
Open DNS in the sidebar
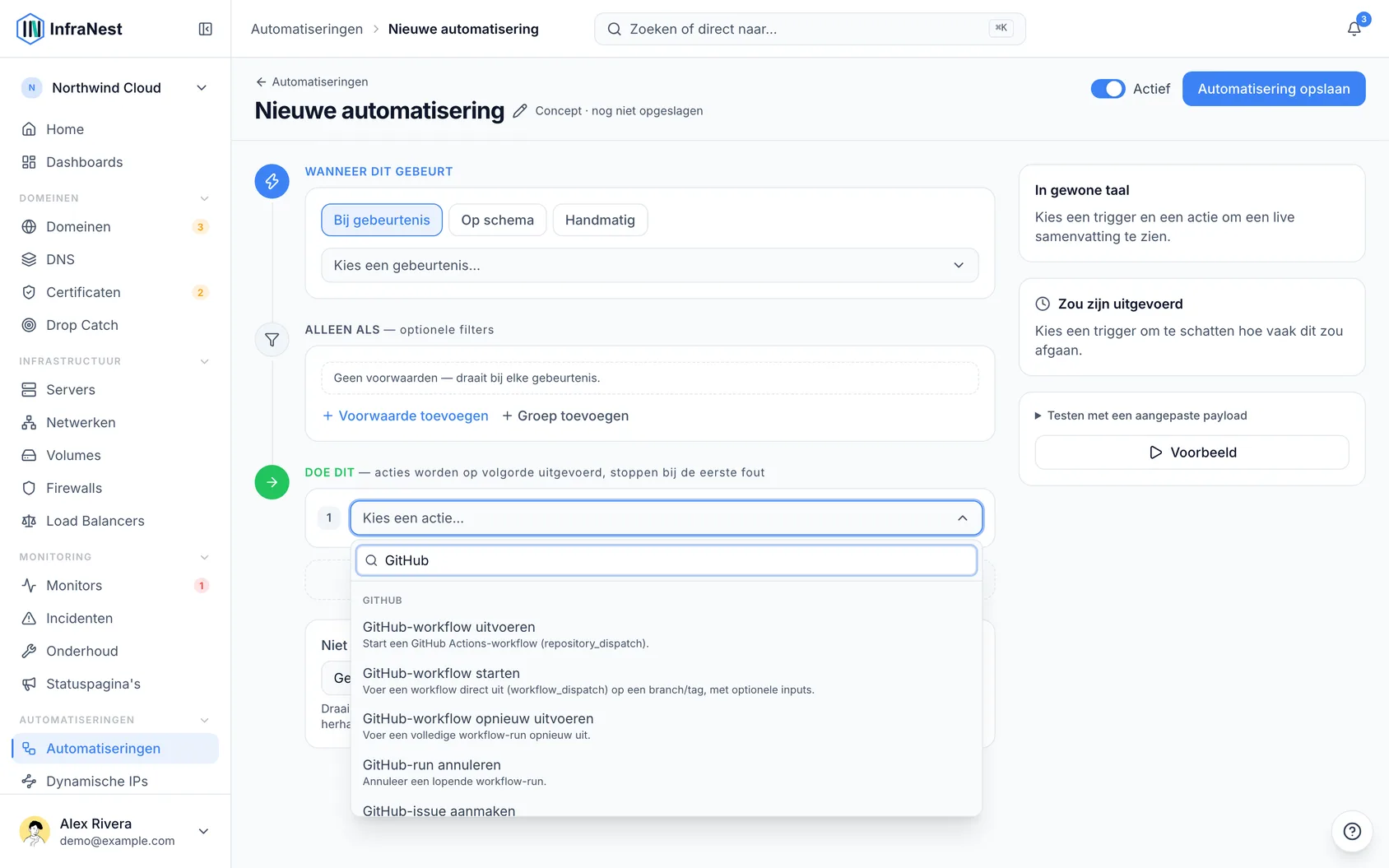pyautogui.click(x=115, y=259)
